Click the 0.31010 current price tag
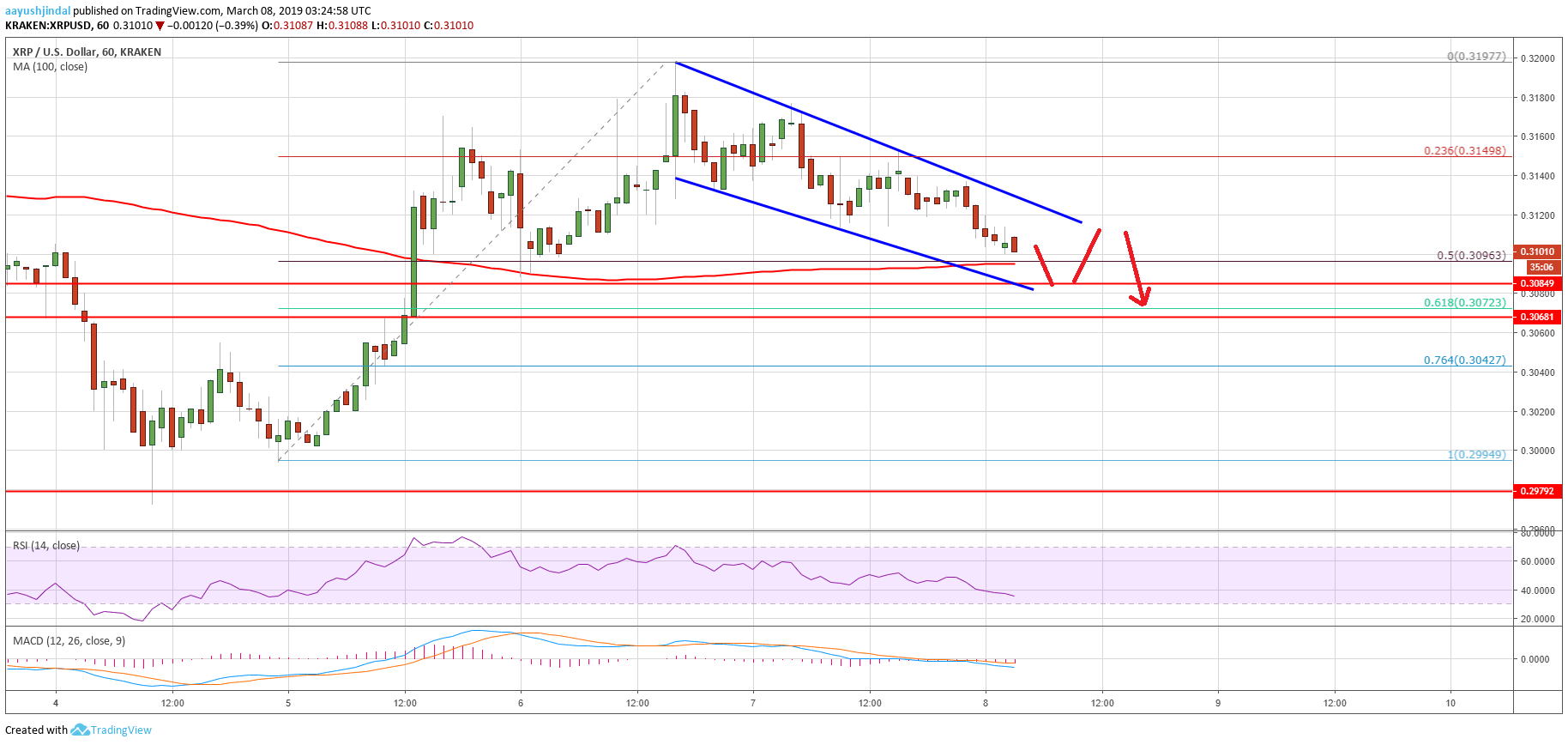The width and height of the screenshot is (1568, 745). 1537,251
